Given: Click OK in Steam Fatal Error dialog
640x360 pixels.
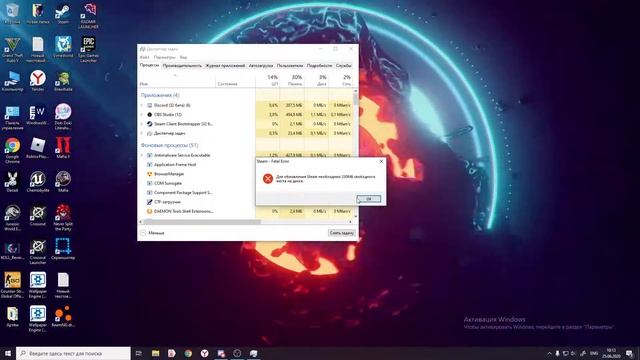Looking at the screenshot, I should pos(369,199).
